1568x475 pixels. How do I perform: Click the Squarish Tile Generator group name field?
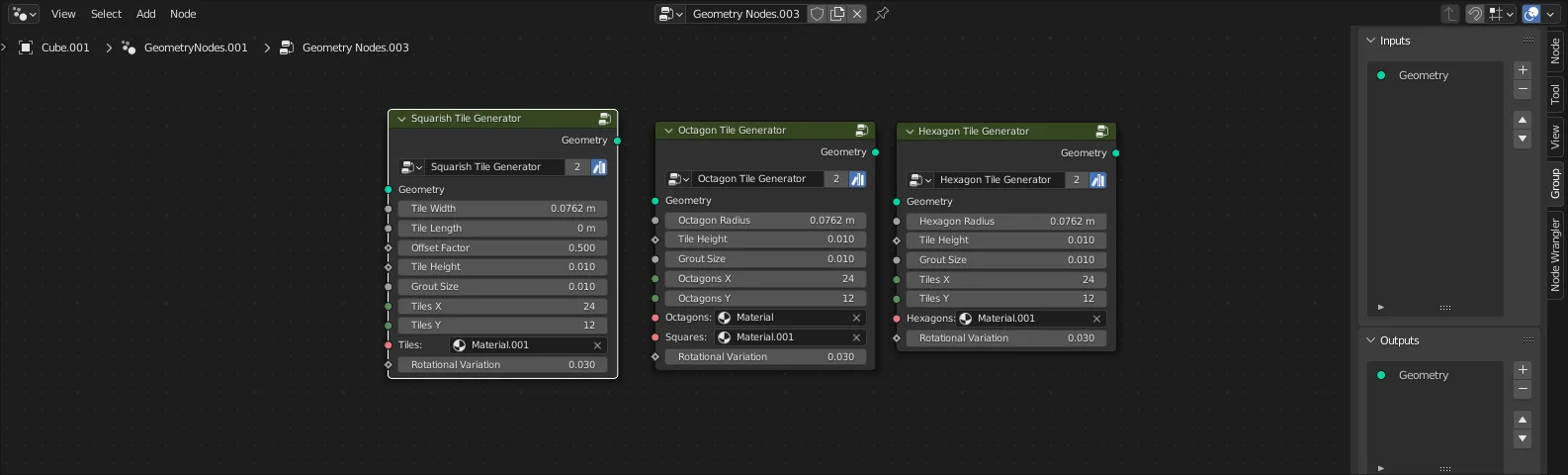point(494,167)
